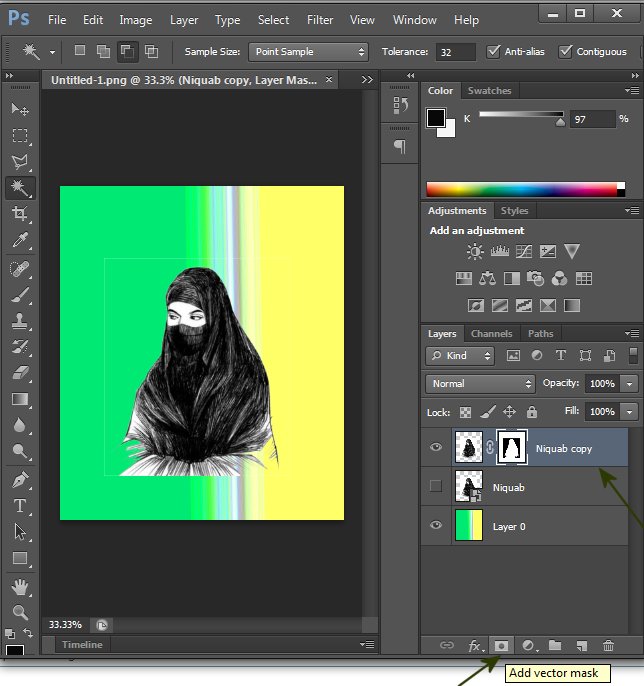Click the foreground color swatch in Color panel

[x=436, y=118]
